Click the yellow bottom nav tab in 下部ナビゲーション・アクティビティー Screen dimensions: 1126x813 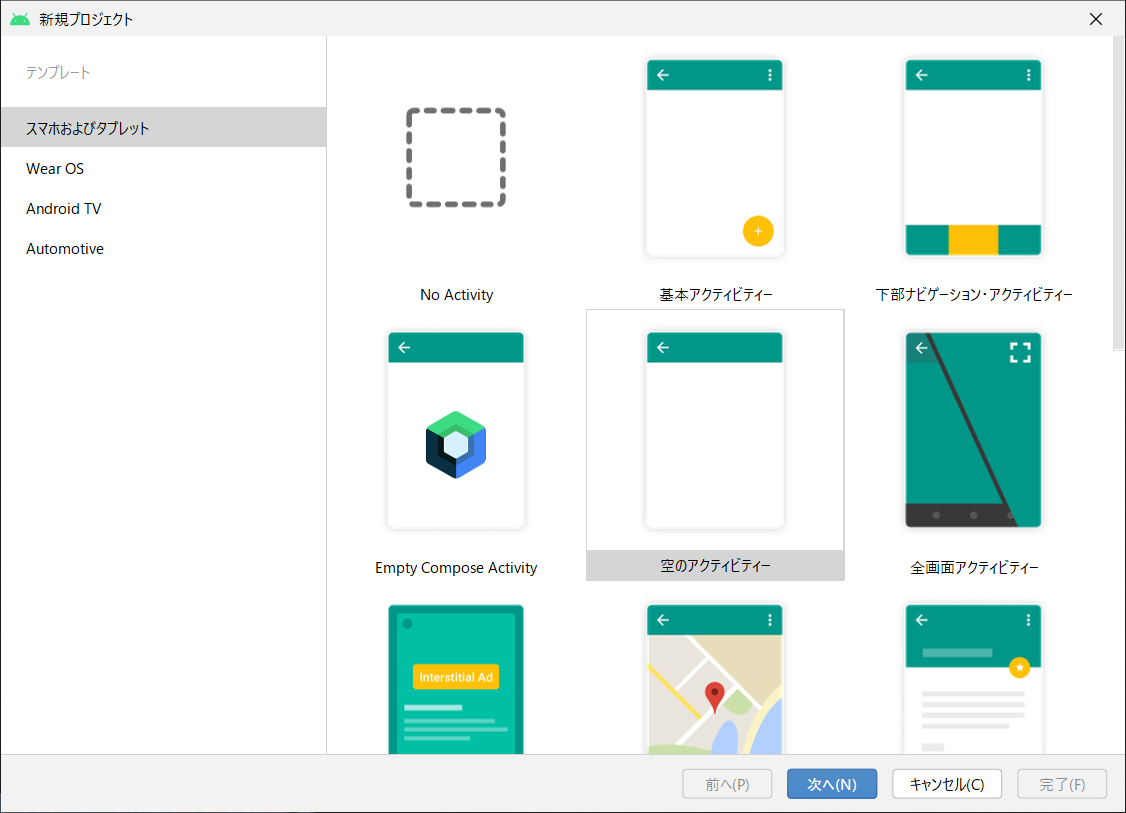[973, 240]
